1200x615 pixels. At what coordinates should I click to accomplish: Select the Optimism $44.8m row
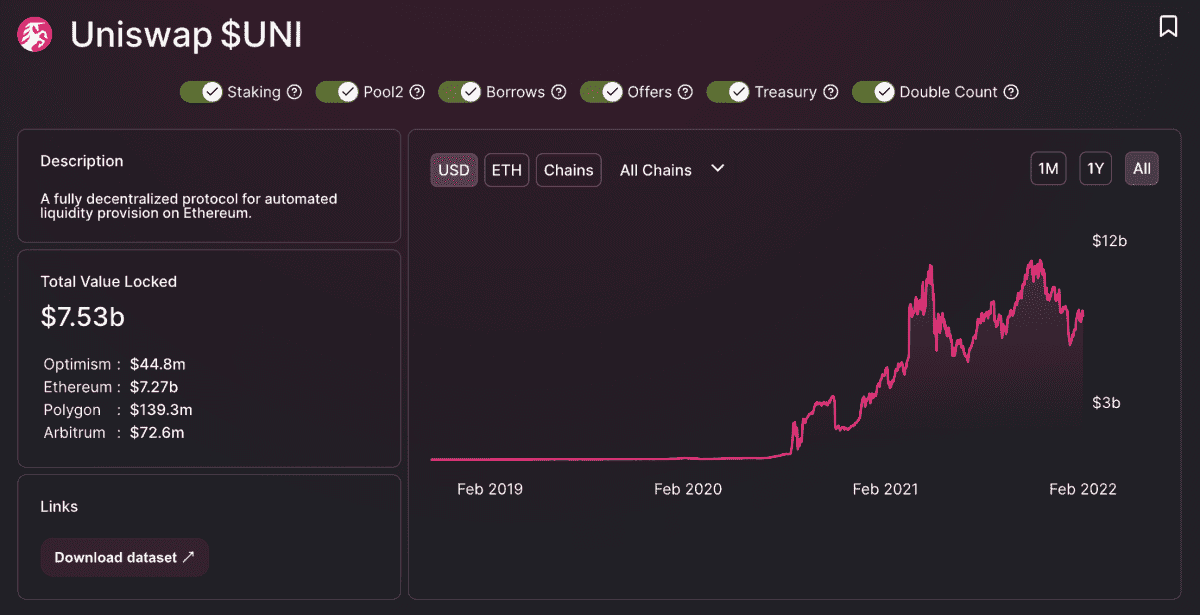pyautogui.click(x=114, y=364)
